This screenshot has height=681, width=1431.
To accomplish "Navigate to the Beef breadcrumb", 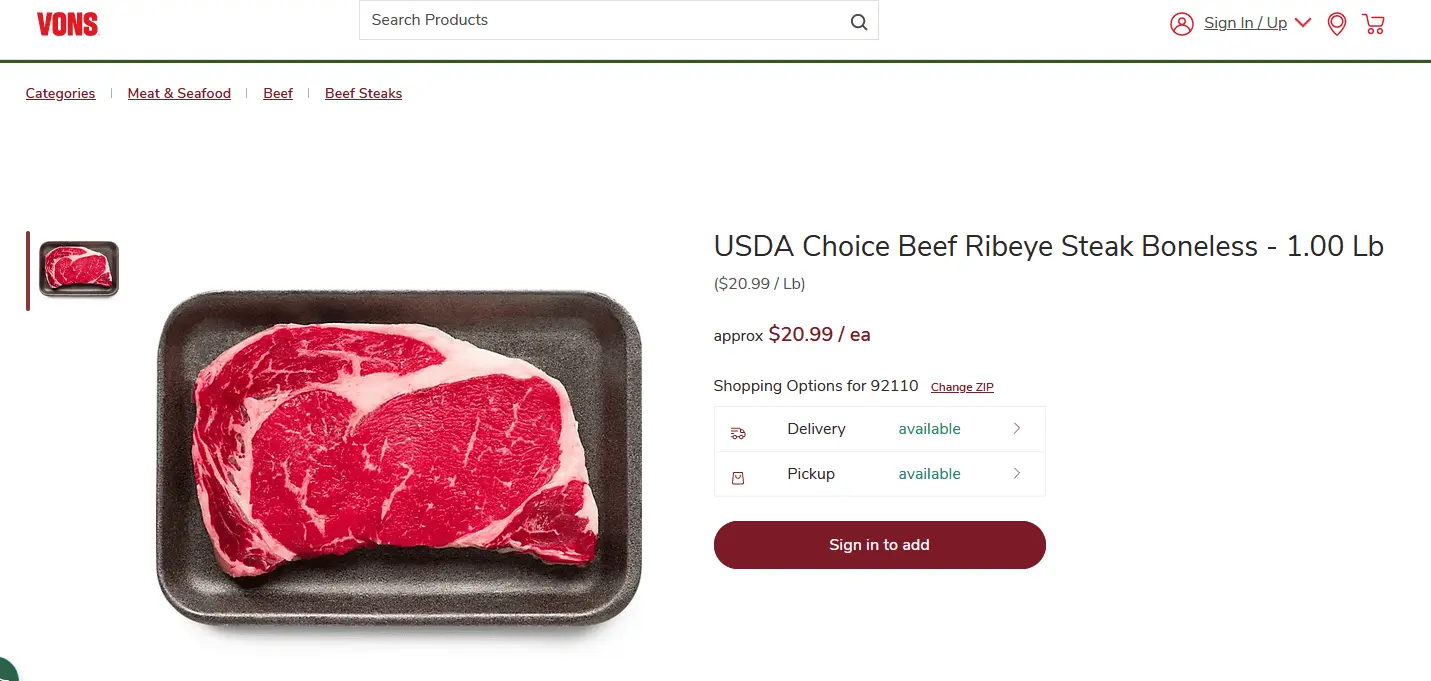I will pos(278,93).
